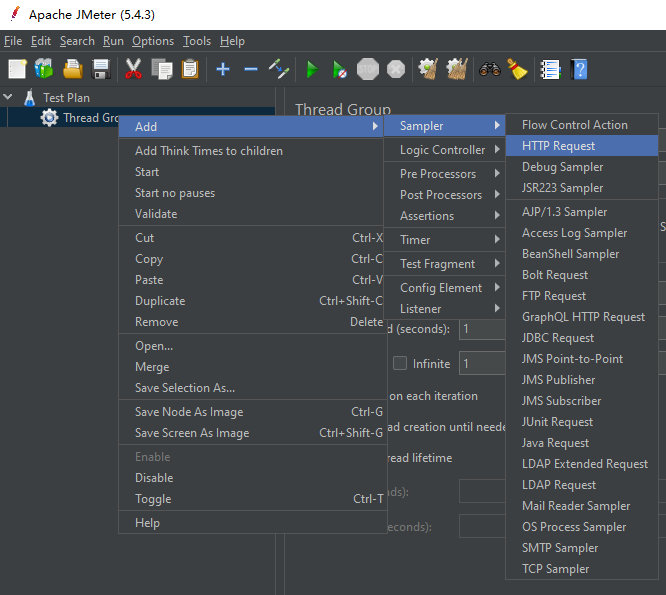Screen dimensions: 666x595
Task: Click the Open file folder icon
Action: pyautogui.click(x=73, y=69)
